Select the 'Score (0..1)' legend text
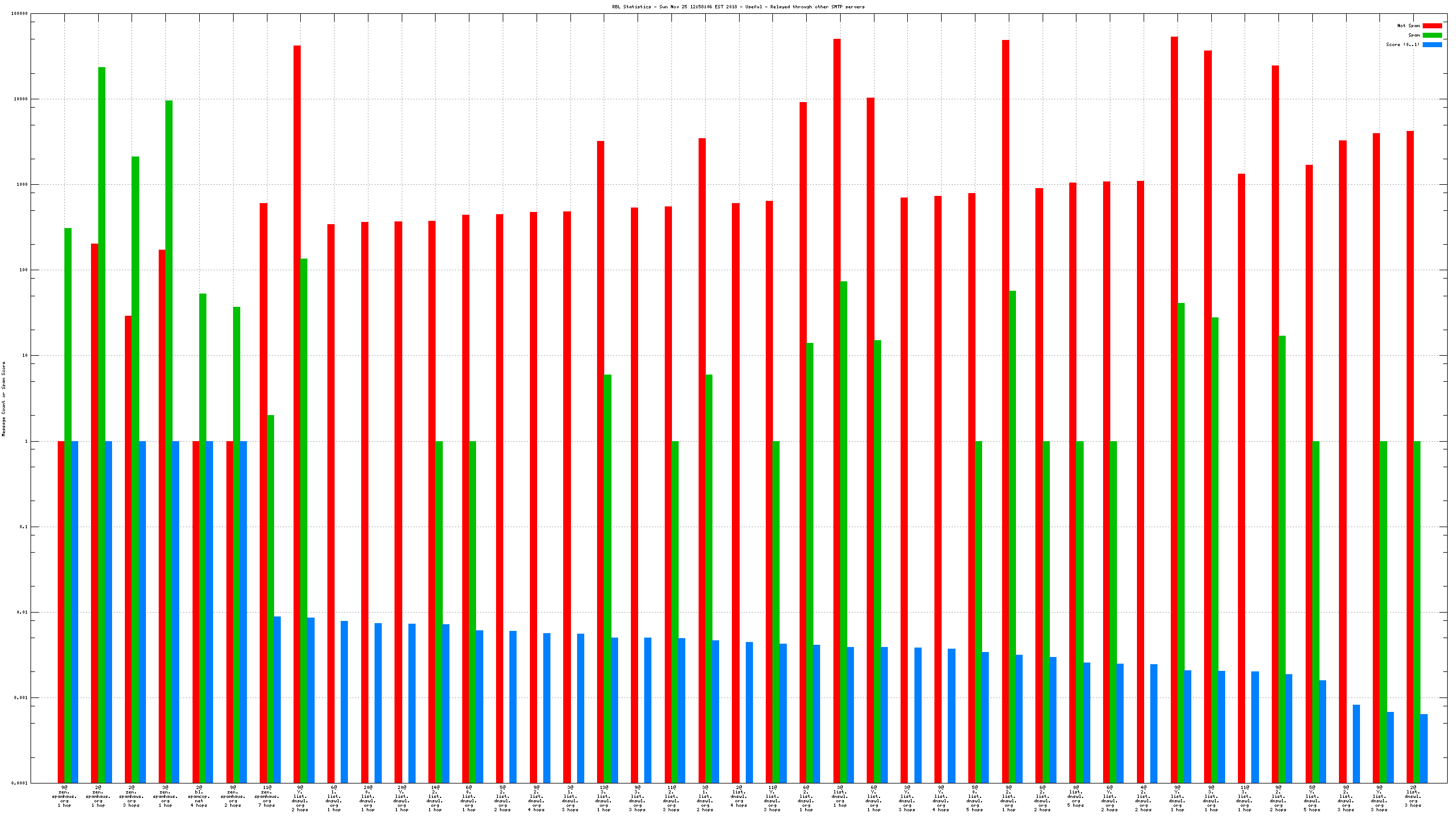Screen dimensions: 1456x819 (x=1402, y=44)
